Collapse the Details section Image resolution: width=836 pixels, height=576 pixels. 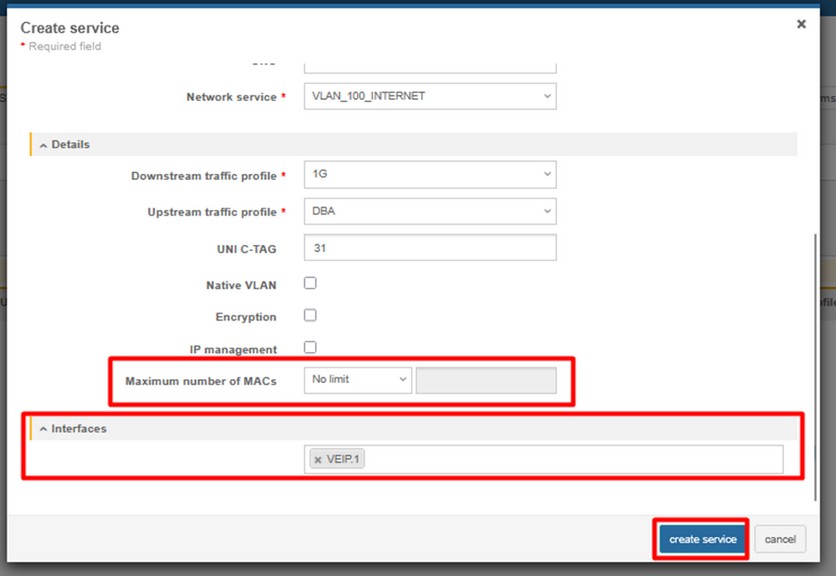(x=70, y=144)
